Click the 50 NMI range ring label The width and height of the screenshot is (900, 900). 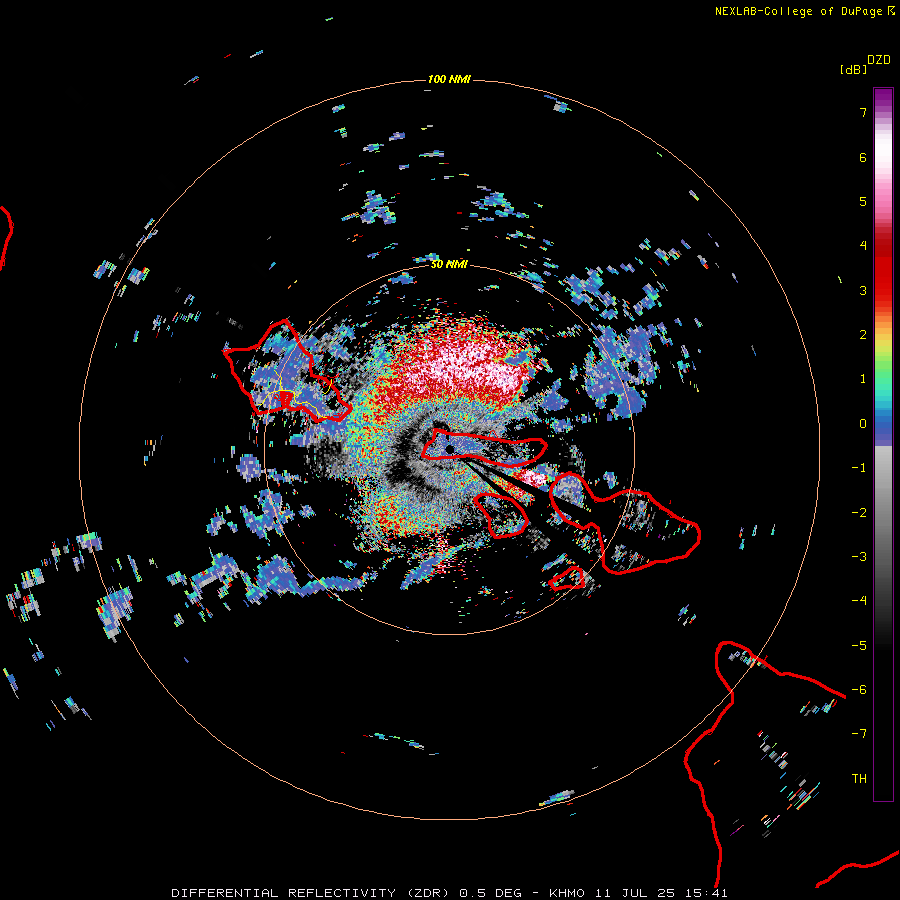(449, 264)
